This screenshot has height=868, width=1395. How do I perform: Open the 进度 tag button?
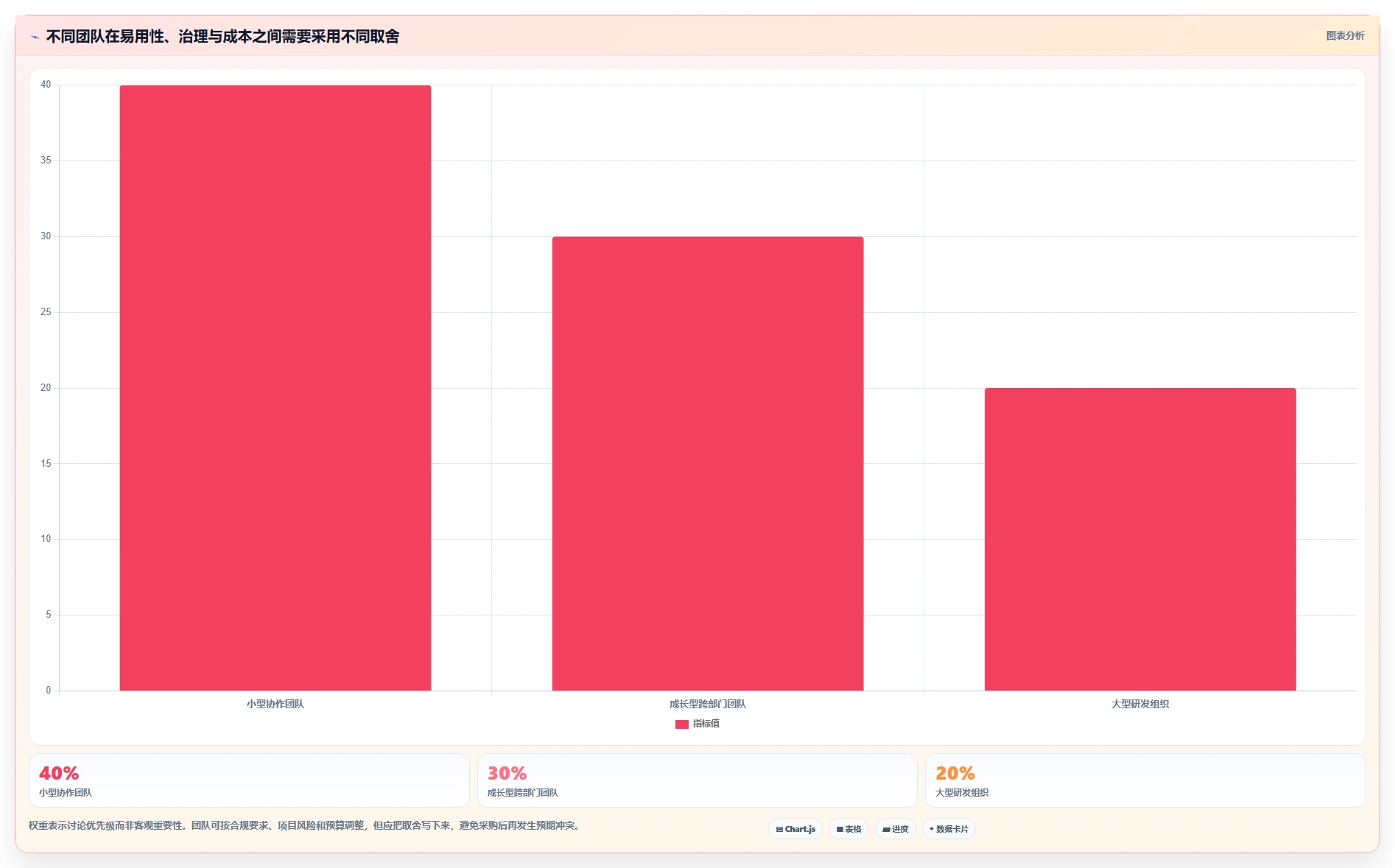[x=896, y=829]
